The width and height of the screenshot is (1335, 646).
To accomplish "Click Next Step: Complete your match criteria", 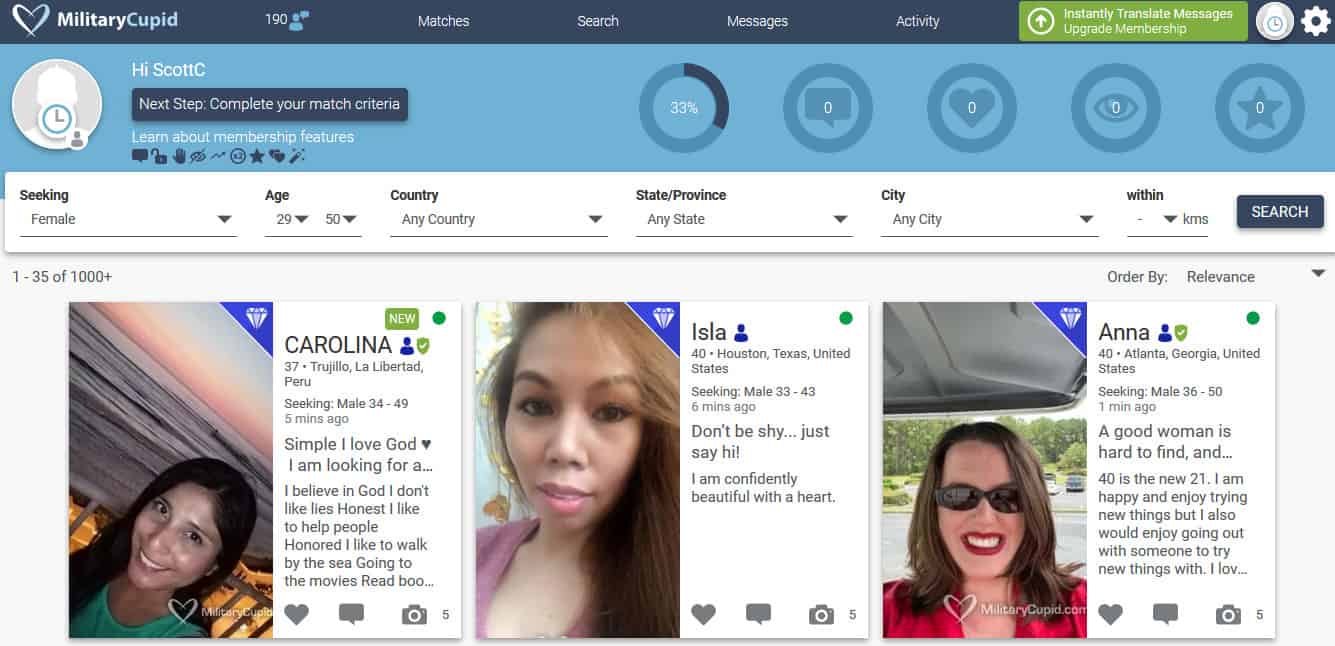I will click(270, 104).
